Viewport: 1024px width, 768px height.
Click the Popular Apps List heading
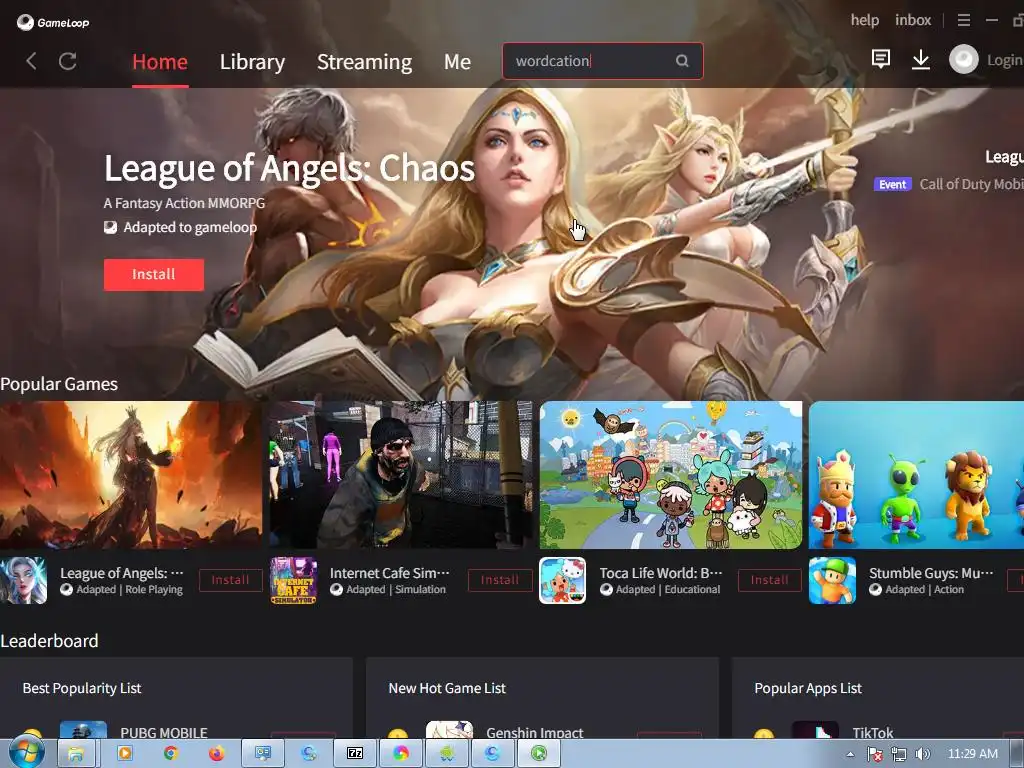808,688
